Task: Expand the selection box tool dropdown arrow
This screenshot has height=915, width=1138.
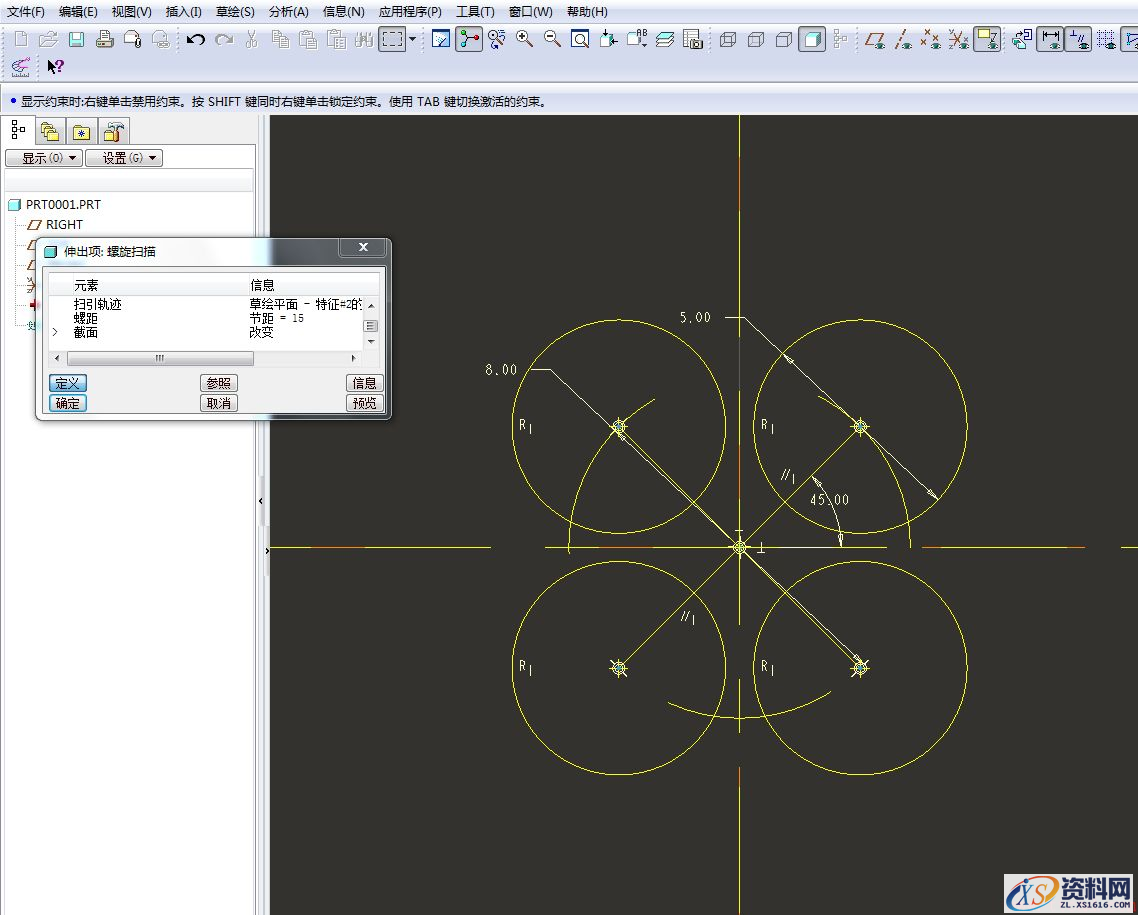Action: coord(412,40)
